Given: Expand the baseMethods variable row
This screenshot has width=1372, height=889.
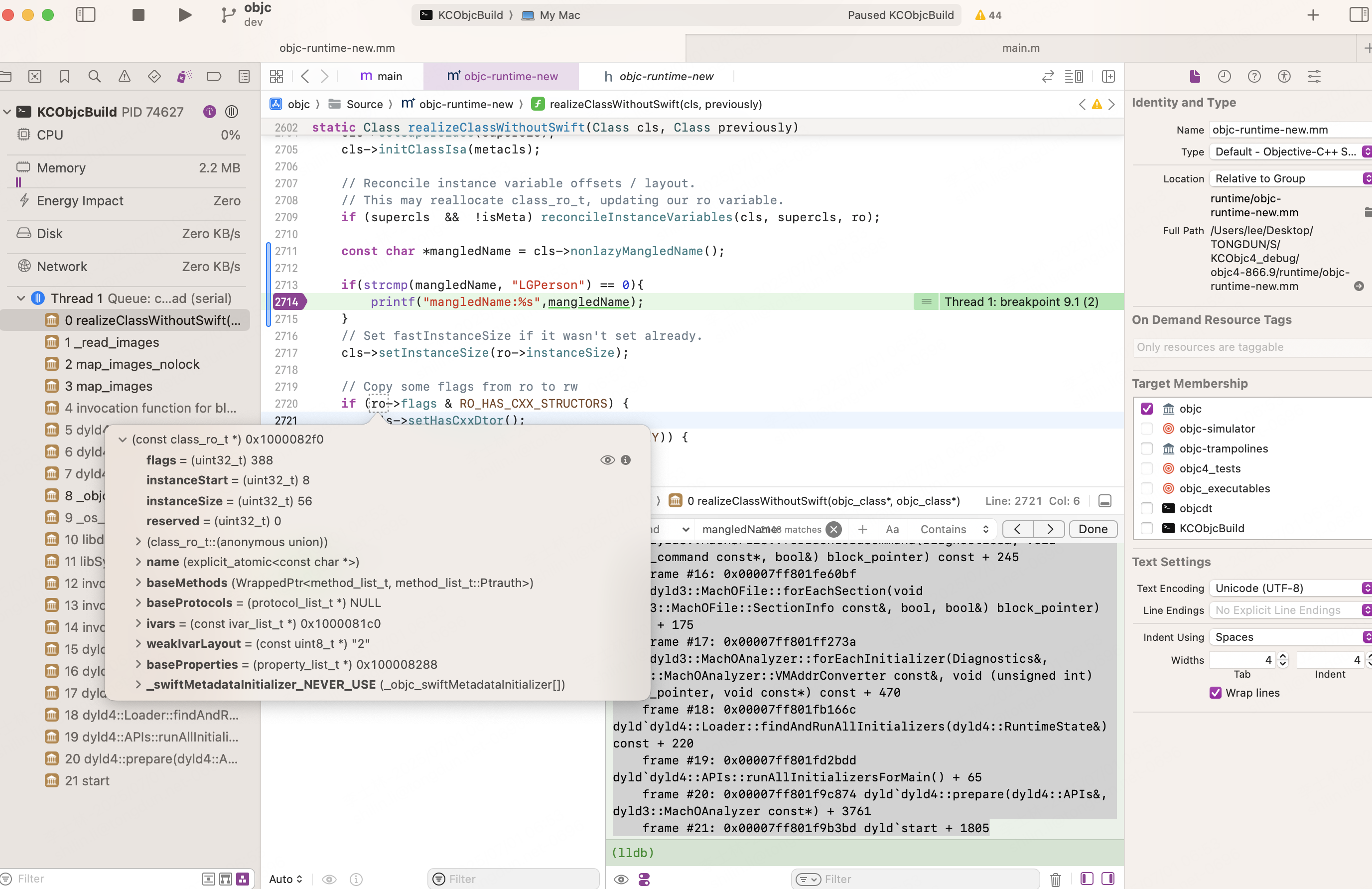Looking at the screenshot, I should click(138, 583).
